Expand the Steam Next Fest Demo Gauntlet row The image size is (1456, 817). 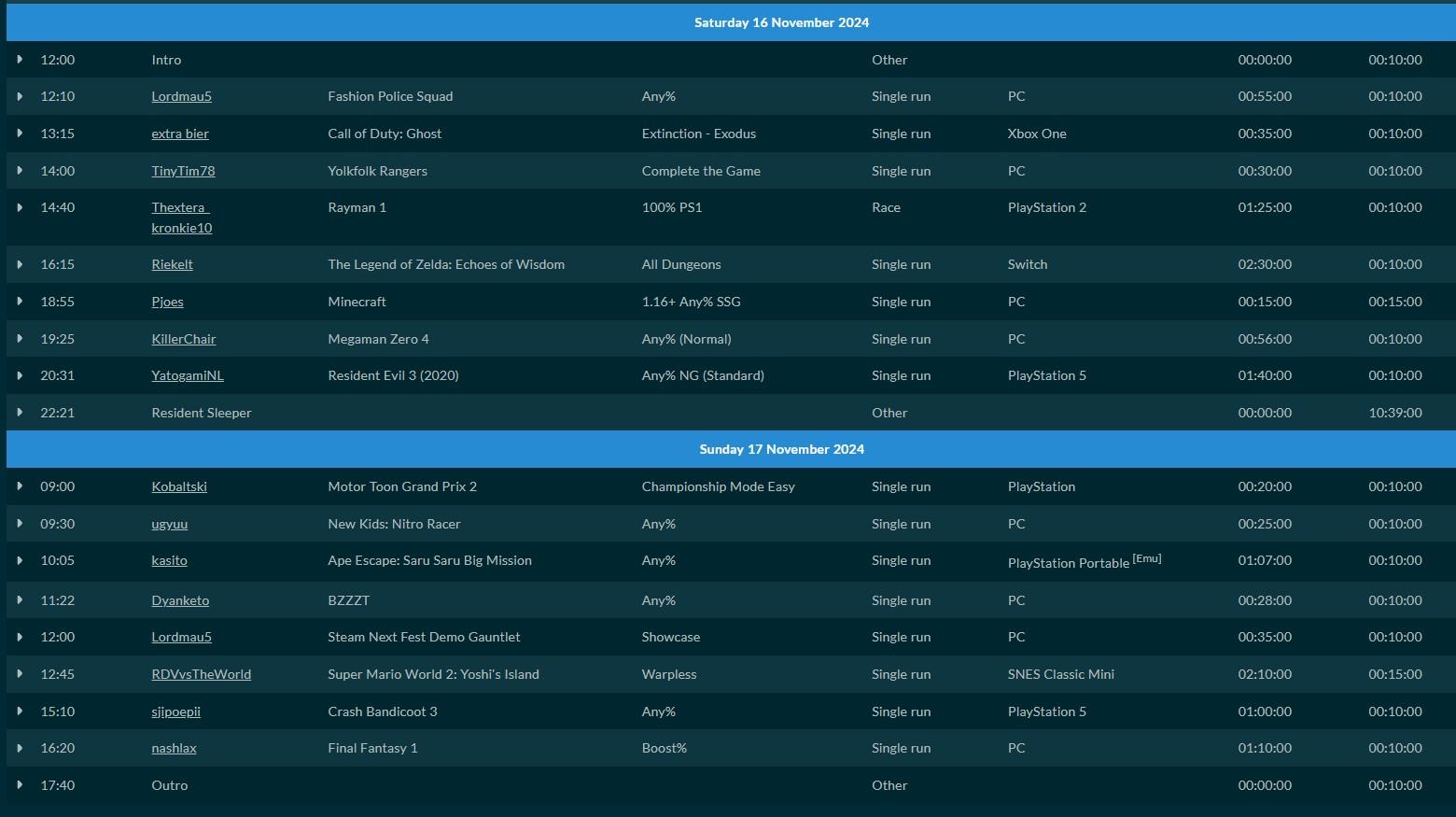tap(20, 637)
